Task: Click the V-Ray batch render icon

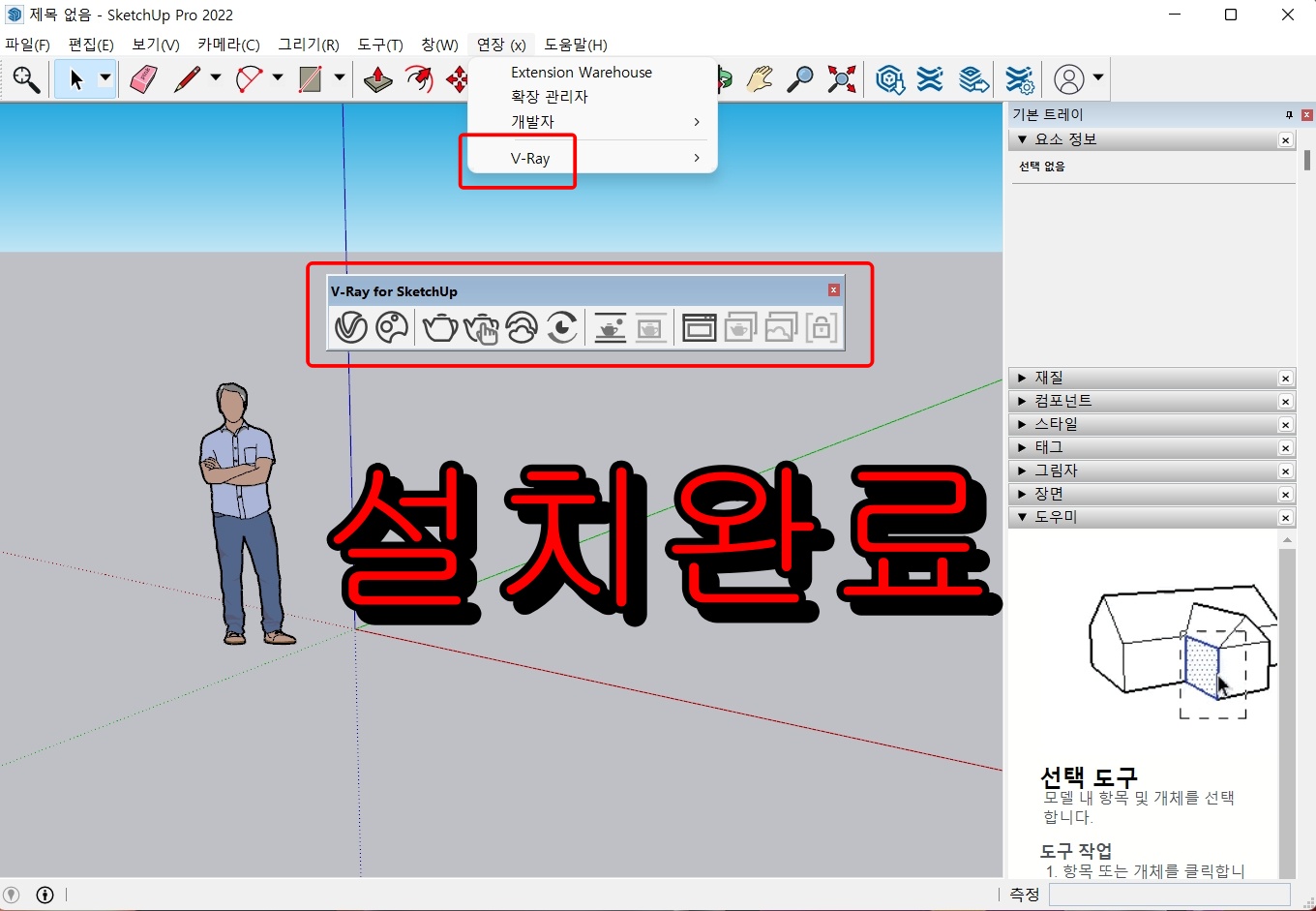Action: pos(740,327)
